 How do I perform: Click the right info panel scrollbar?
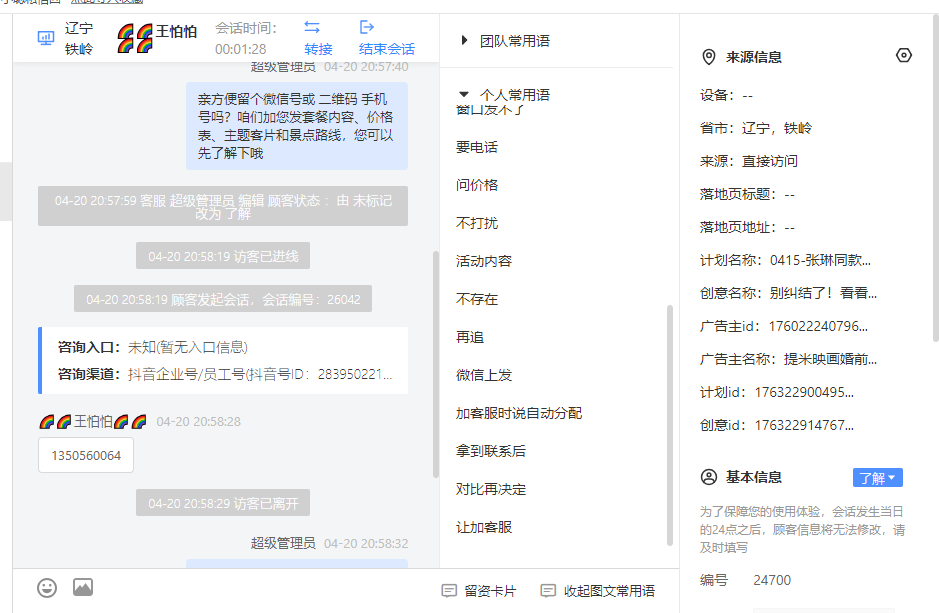(935, 178)
